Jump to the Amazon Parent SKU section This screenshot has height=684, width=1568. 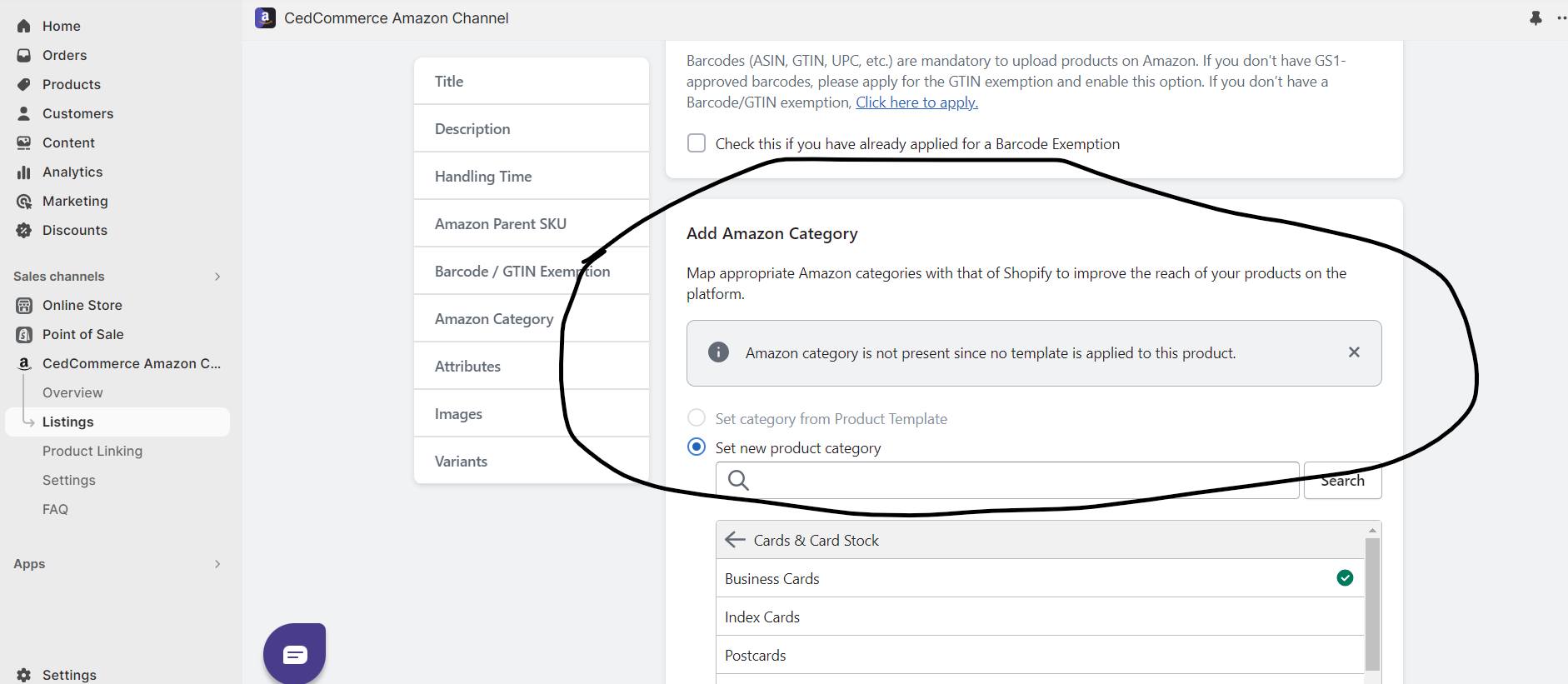[532, 223]
